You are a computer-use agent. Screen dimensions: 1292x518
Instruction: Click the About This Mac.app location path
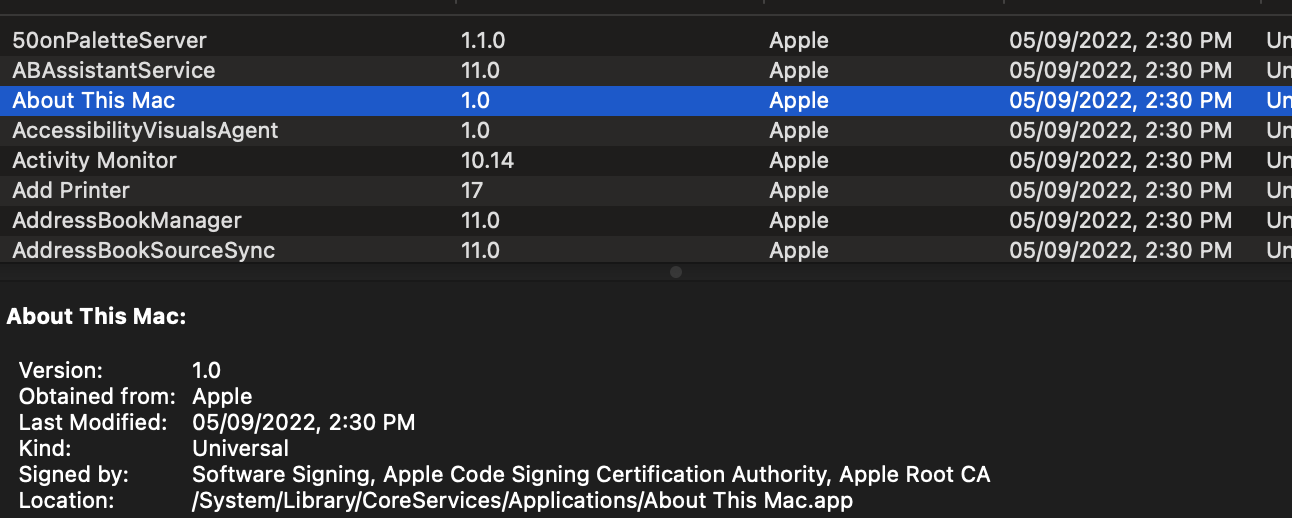(x=522, y=500)
